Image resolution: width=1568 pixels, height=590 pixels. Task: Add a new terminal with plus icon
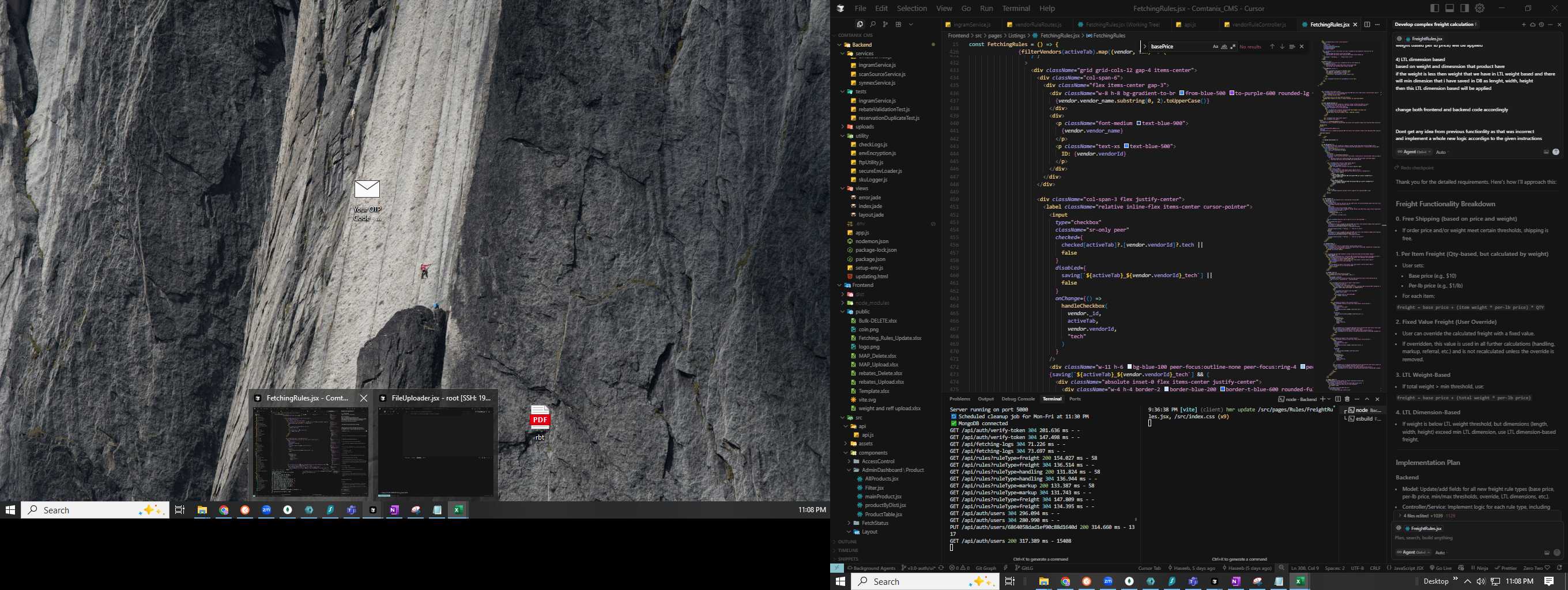click(1322, 399)
